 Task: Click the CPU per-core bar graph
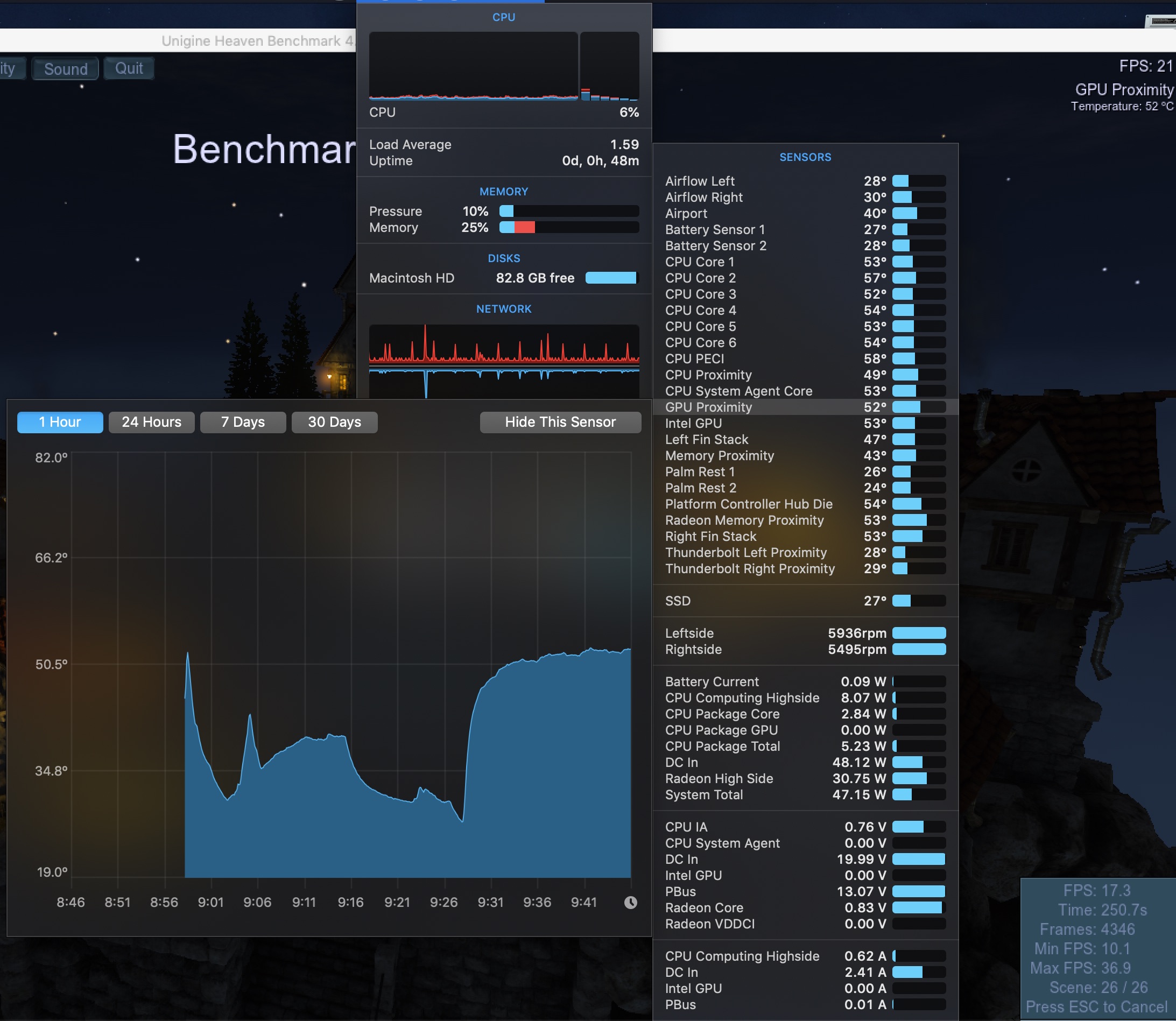click(609, 66)
